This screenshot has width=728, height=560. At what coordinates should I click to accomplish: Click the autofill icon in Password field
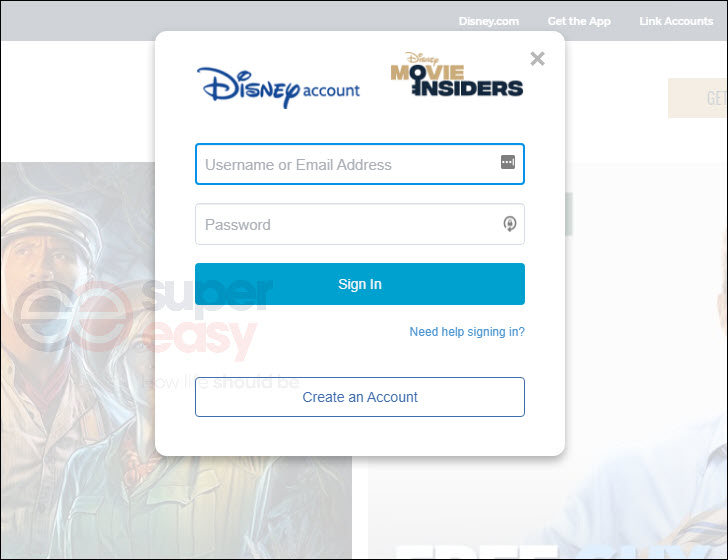pos(509,224)
